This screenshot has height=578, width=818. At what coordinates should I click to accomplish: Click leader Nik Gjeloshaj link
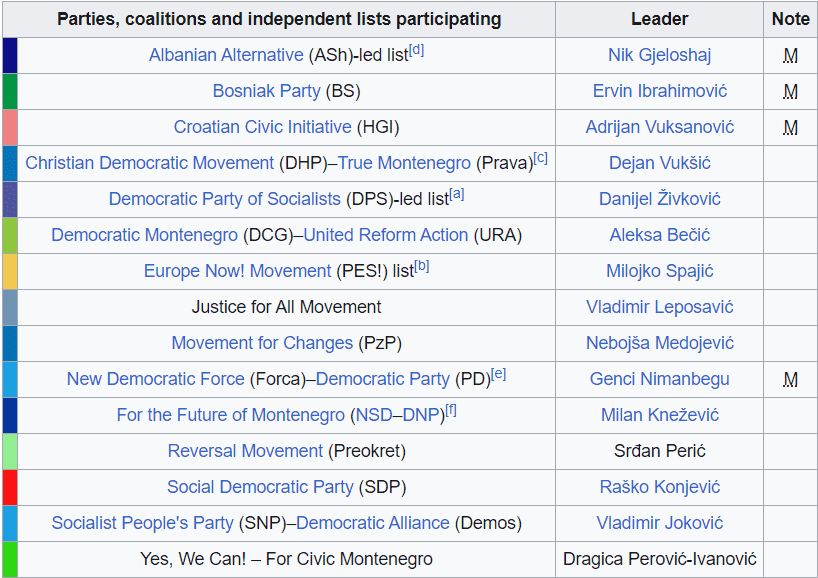pyautogui.click(x=659, y=55)
